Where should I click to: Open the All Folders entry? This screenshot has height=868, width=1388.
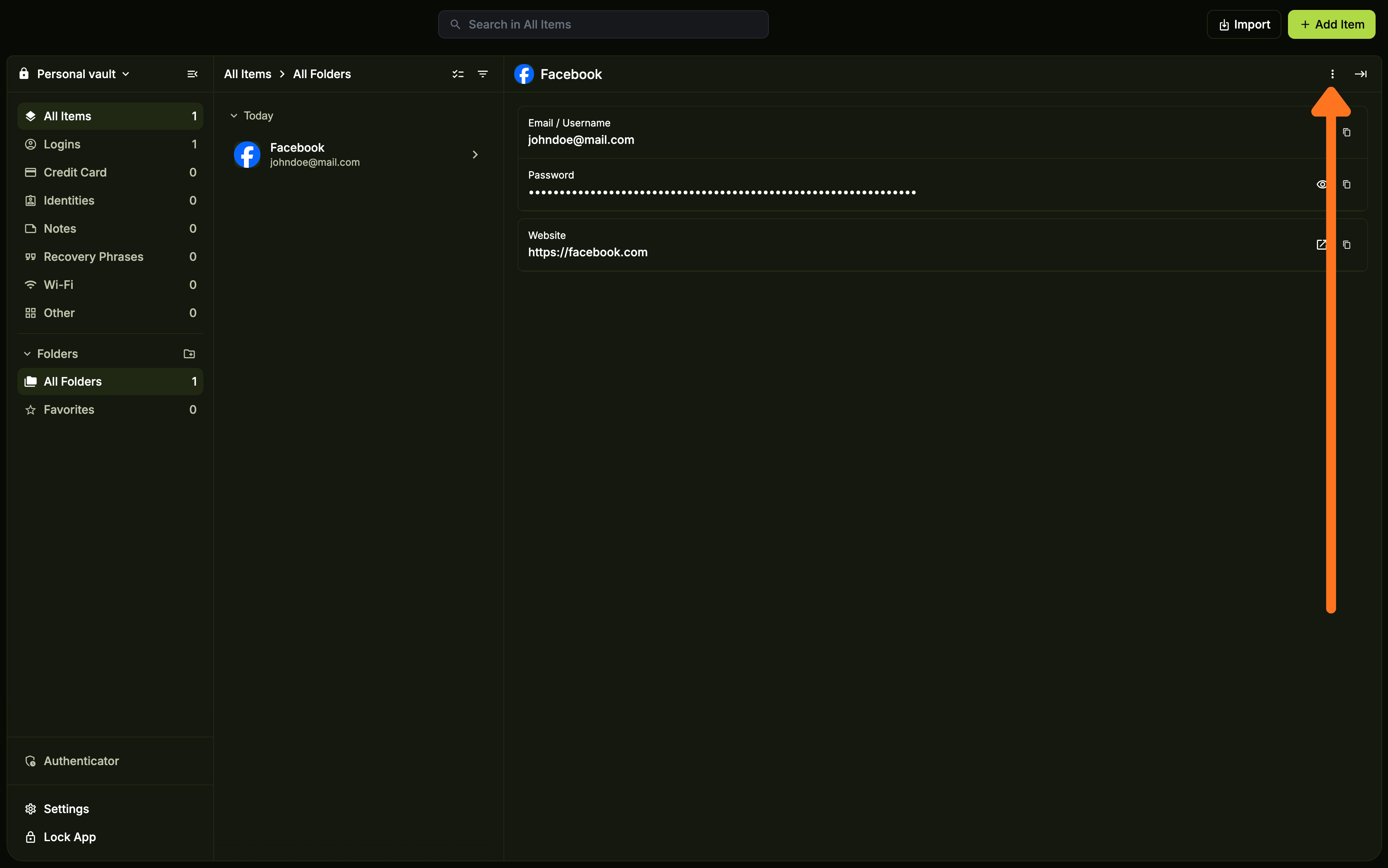pyautogui.click(x=110, y=382)
